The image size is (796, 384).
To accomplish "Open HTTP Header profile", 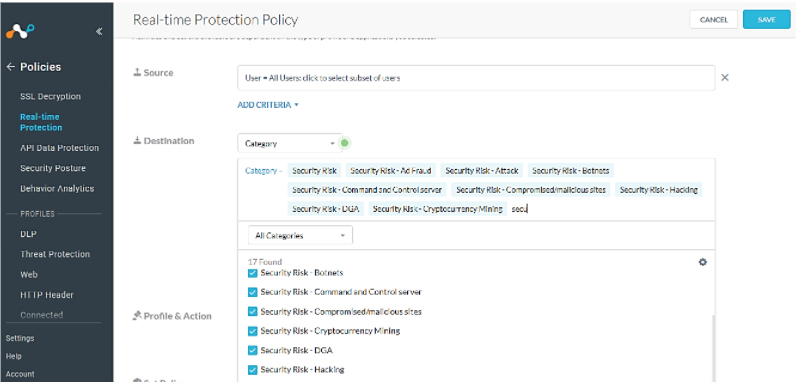I will coord(47,295).
